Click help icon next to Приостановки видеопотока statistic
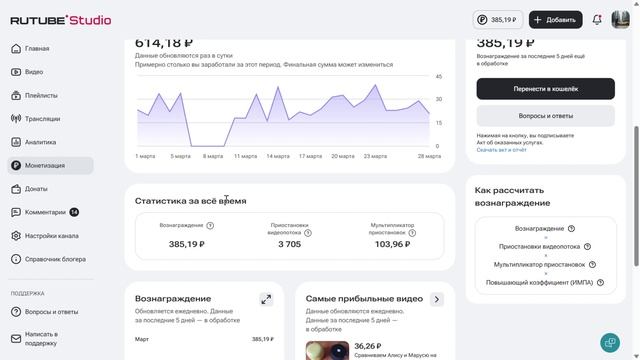Viewport: 640px width, 360px height. coord(308,233)
